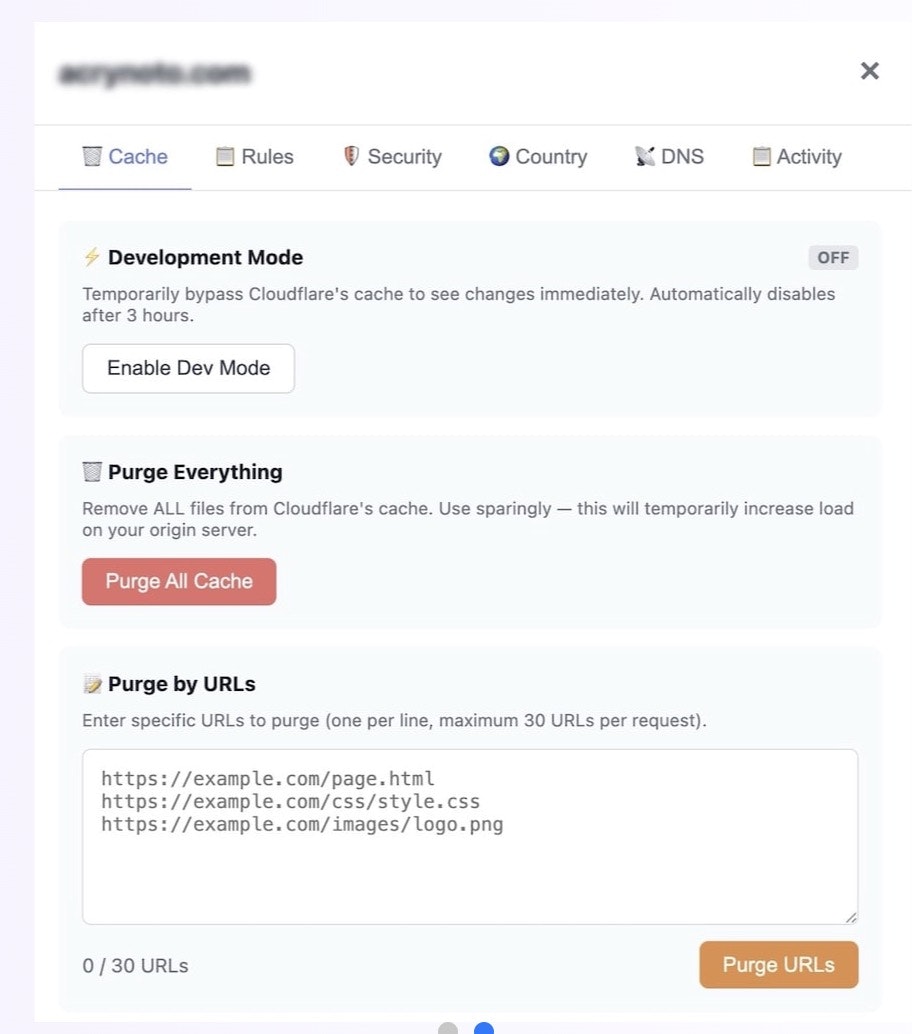Click the Security shield icon
Screen dimensions: 912x1034
350,156
